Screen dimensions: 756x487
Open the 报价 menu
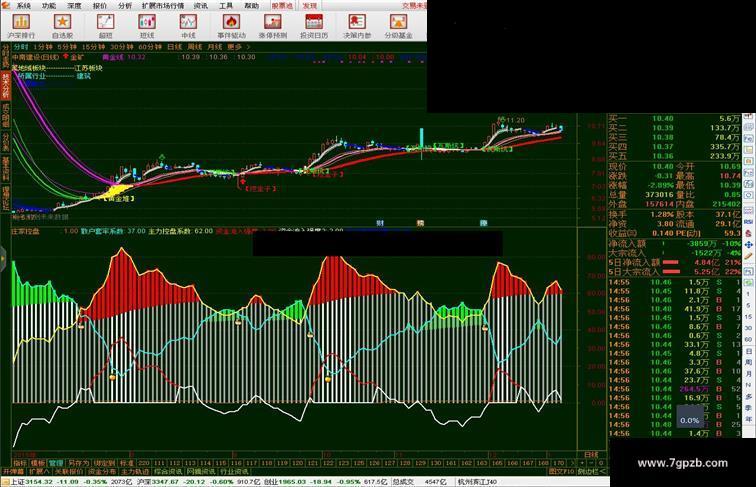click(99, 6)
